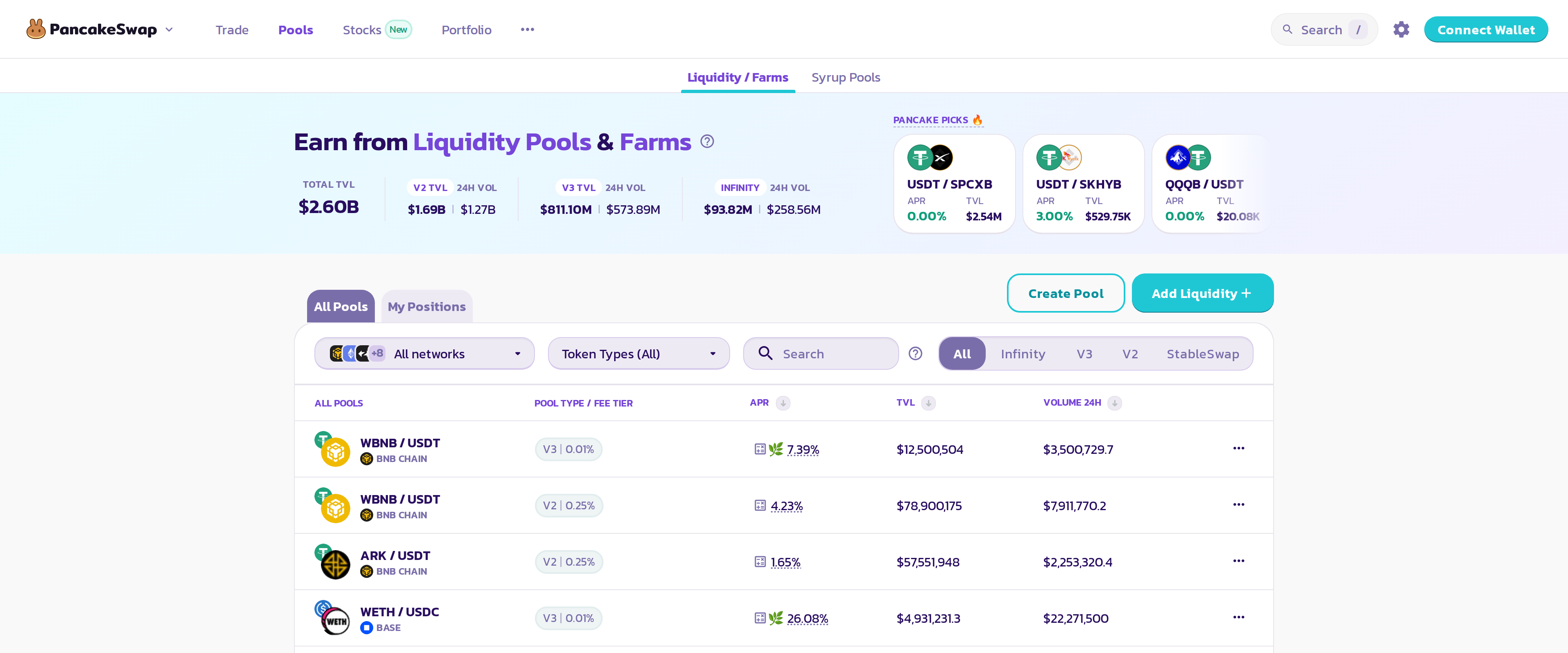This screenshot has width=1568, height=653.
Task: Switch to Liquidity / Farms tab
Action: [x=737, y=77]
